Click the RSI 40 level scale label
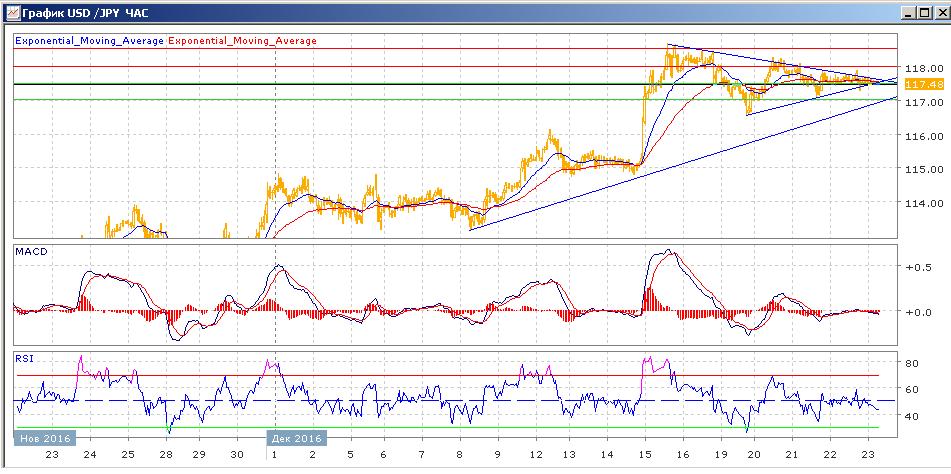Screen dimensions: 951x474 [912, 416]
